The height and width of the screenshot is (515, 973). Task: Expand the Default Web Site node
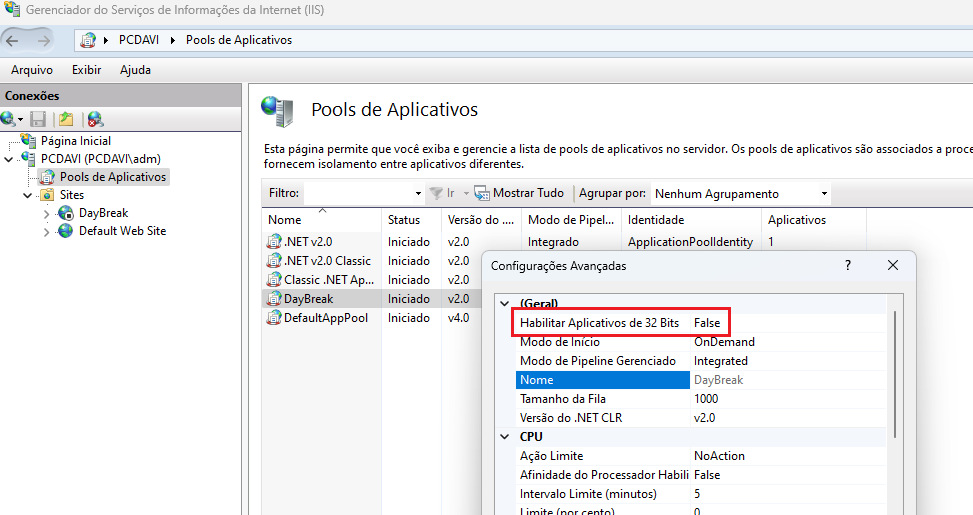click(x=47, y=232)
